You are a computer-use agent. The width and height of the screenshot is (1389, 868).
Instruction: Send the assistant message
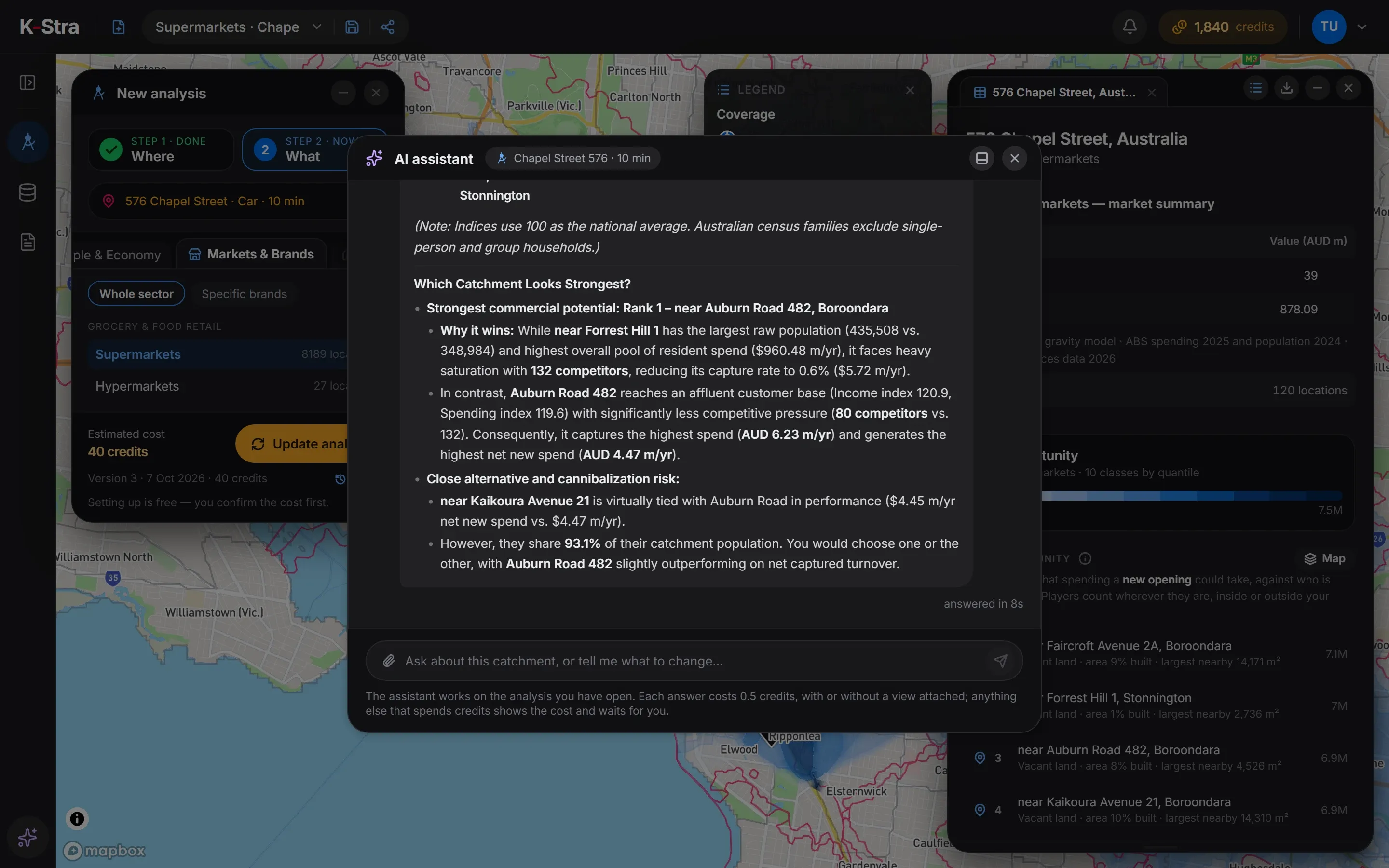(x=1000, y=661)
